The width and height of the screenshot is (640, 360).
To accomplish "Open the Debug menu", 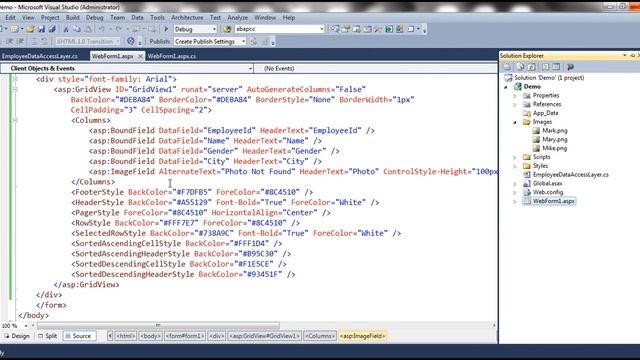I will coord(94,18).
